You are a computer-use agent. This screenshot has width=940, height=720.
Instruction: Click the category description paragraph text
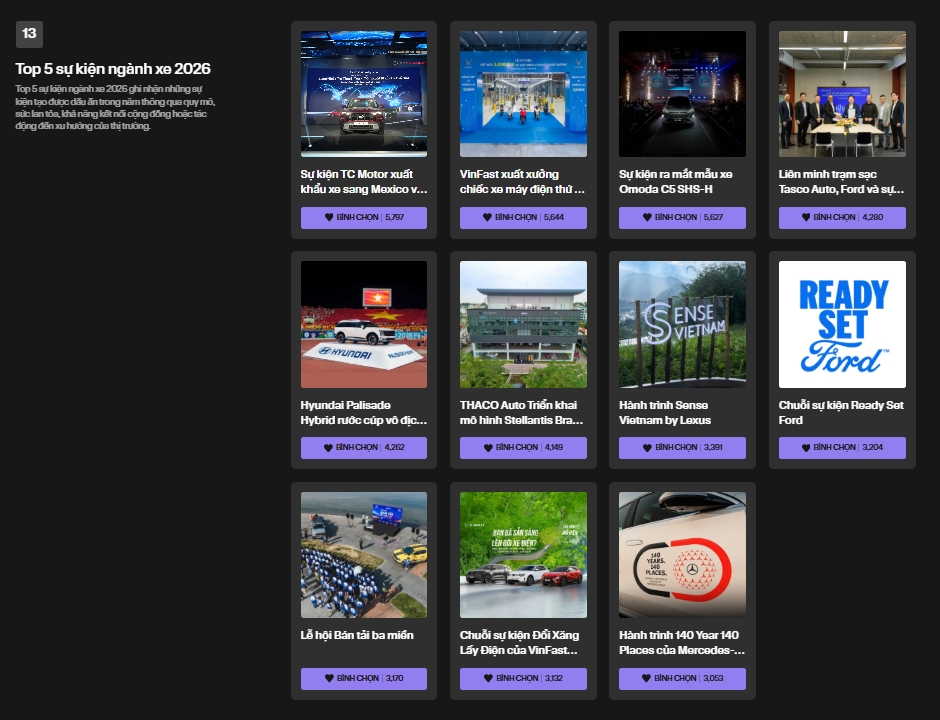pos(115,107)
